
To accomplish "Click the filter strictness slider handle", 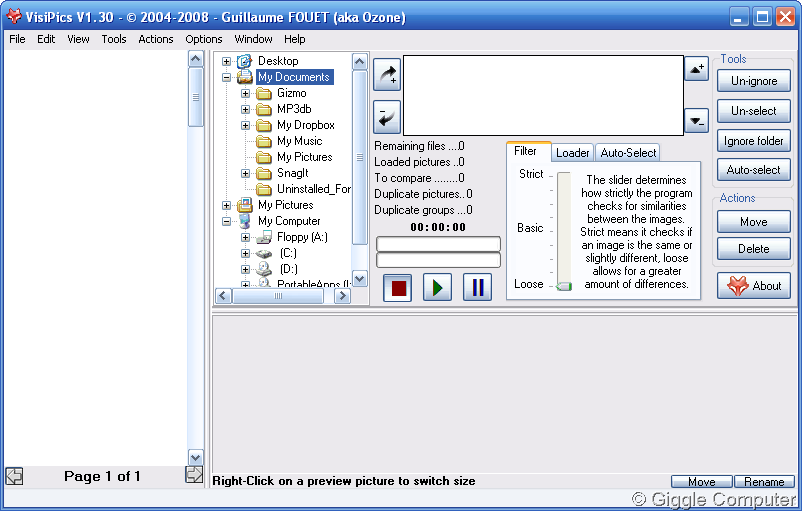I will (564, 286).
